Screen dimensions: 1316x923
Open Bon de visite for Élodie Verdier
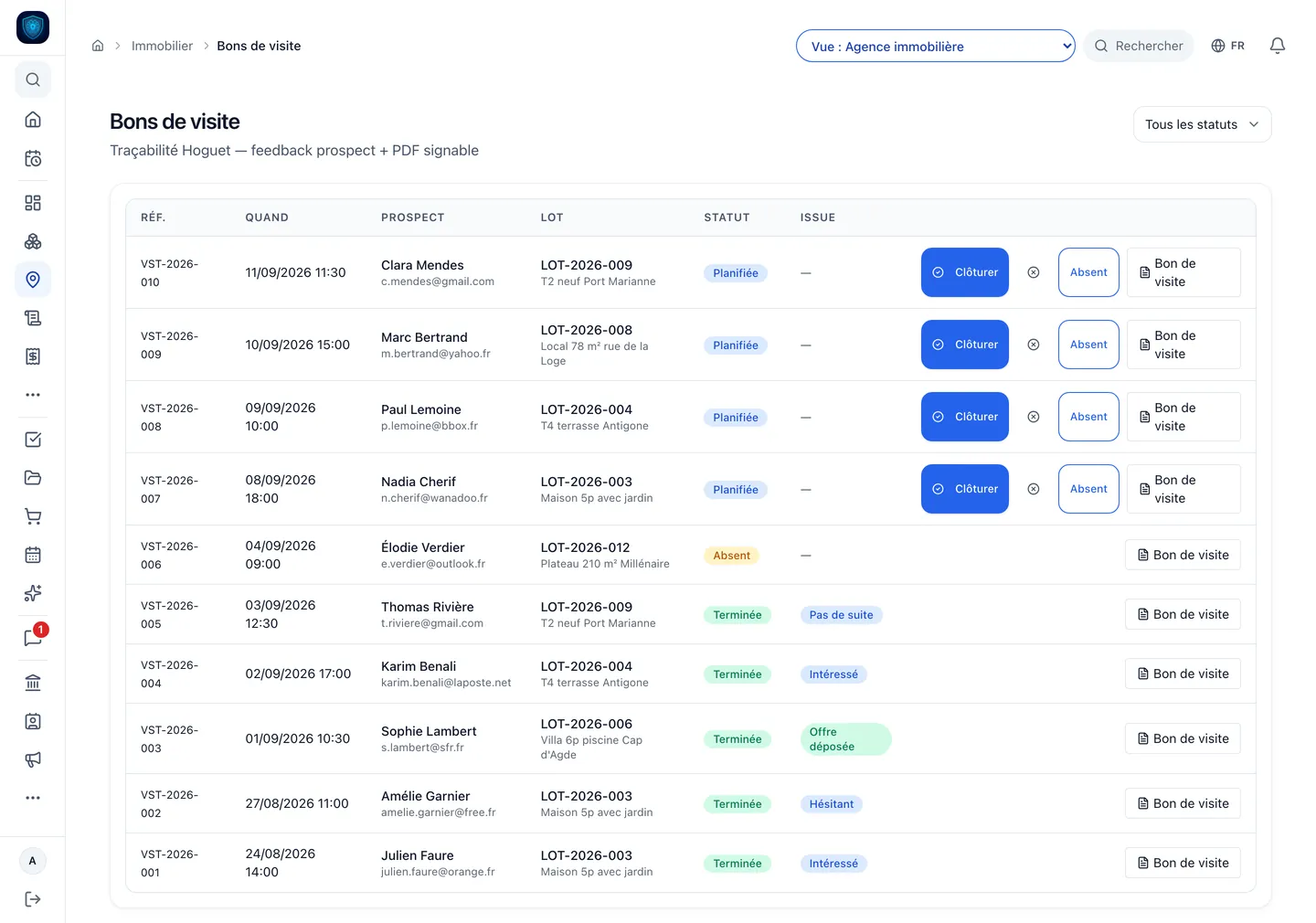coord(1183,555)
